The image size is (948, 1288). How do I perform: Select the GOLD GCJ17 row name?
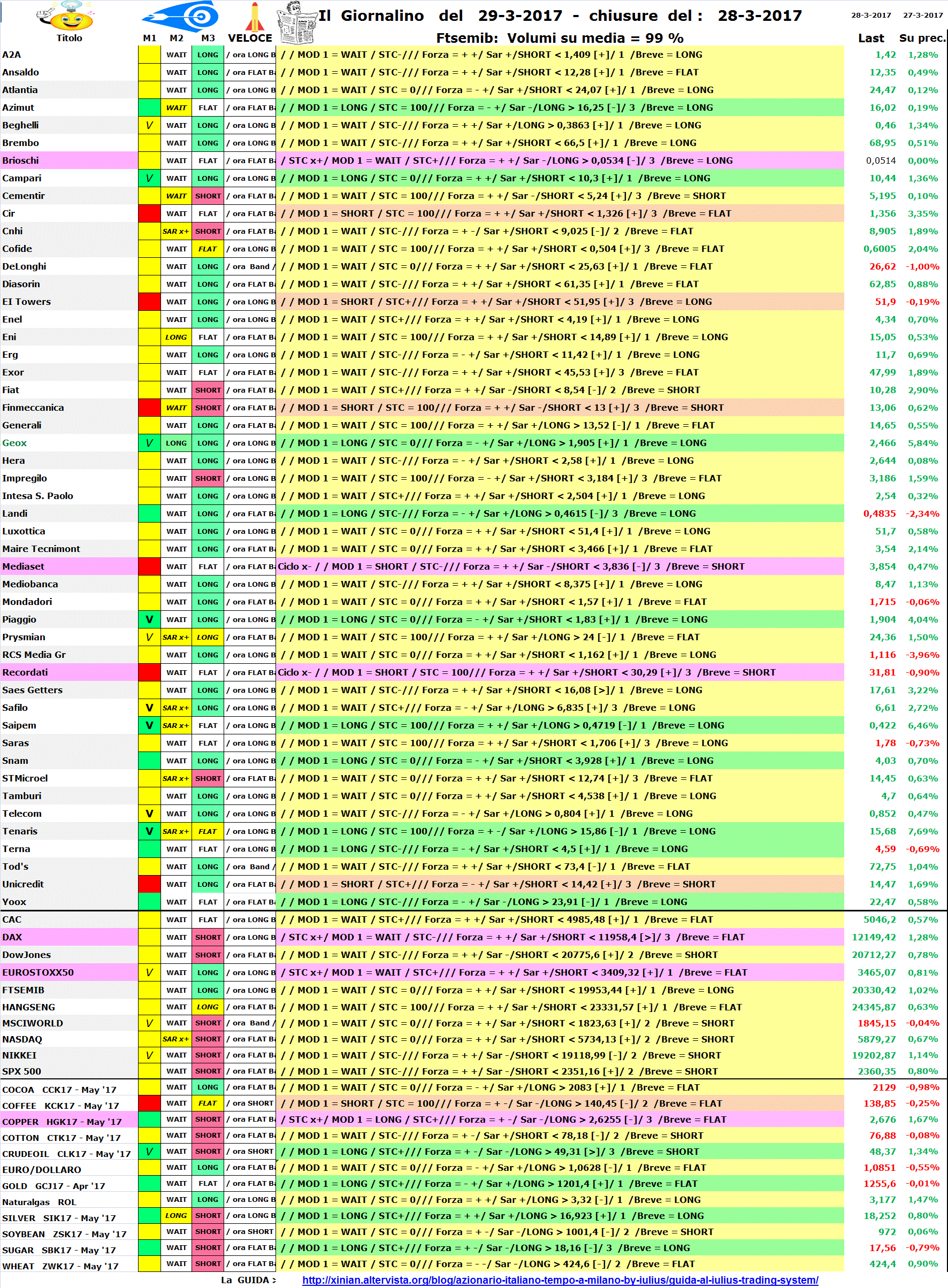[53, 1186]
